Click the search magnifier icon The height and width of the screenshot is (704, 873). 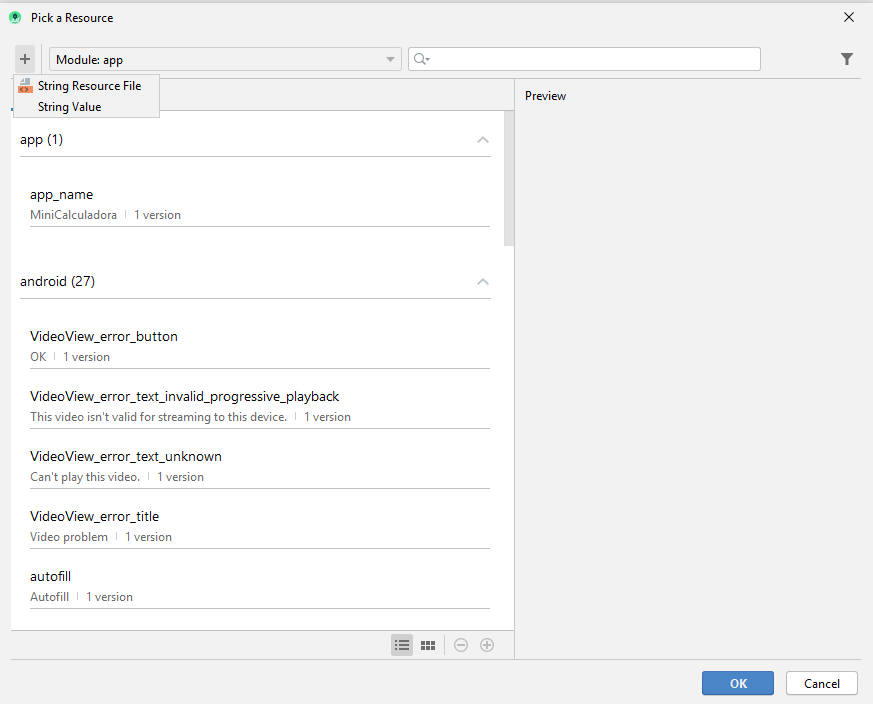click(421, 59)
